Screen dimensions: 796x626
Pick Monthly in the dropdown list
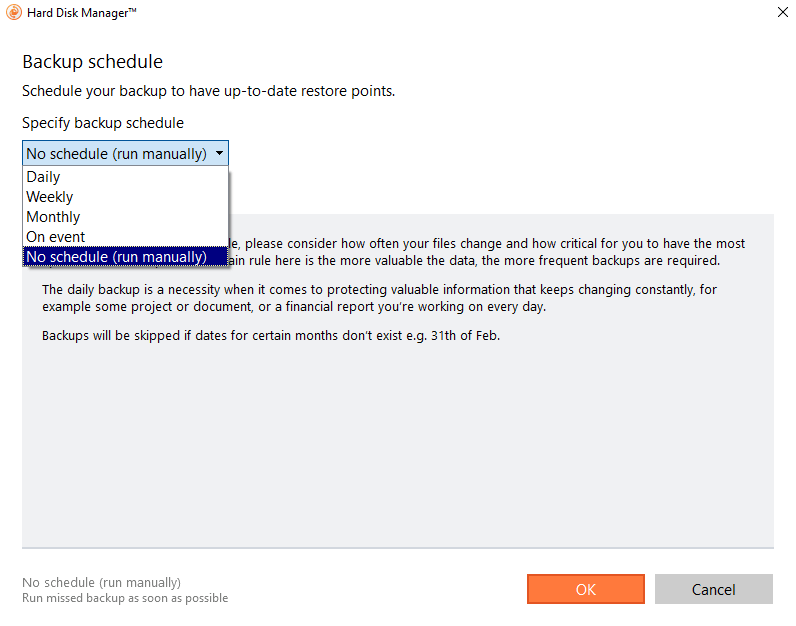click(125, 217)
